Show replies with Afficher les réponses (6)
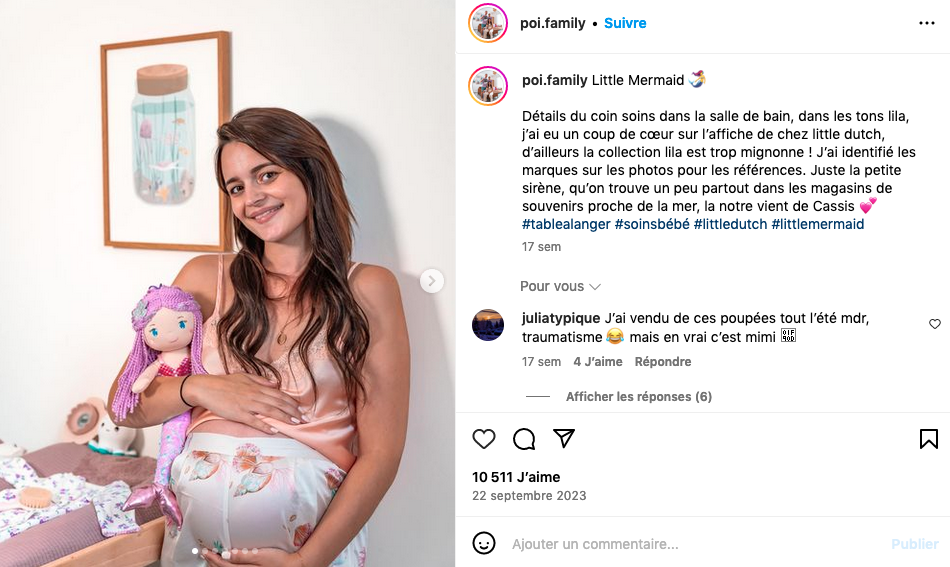The width and height of the screenshot is (950, 567). [x=638, y=397]
